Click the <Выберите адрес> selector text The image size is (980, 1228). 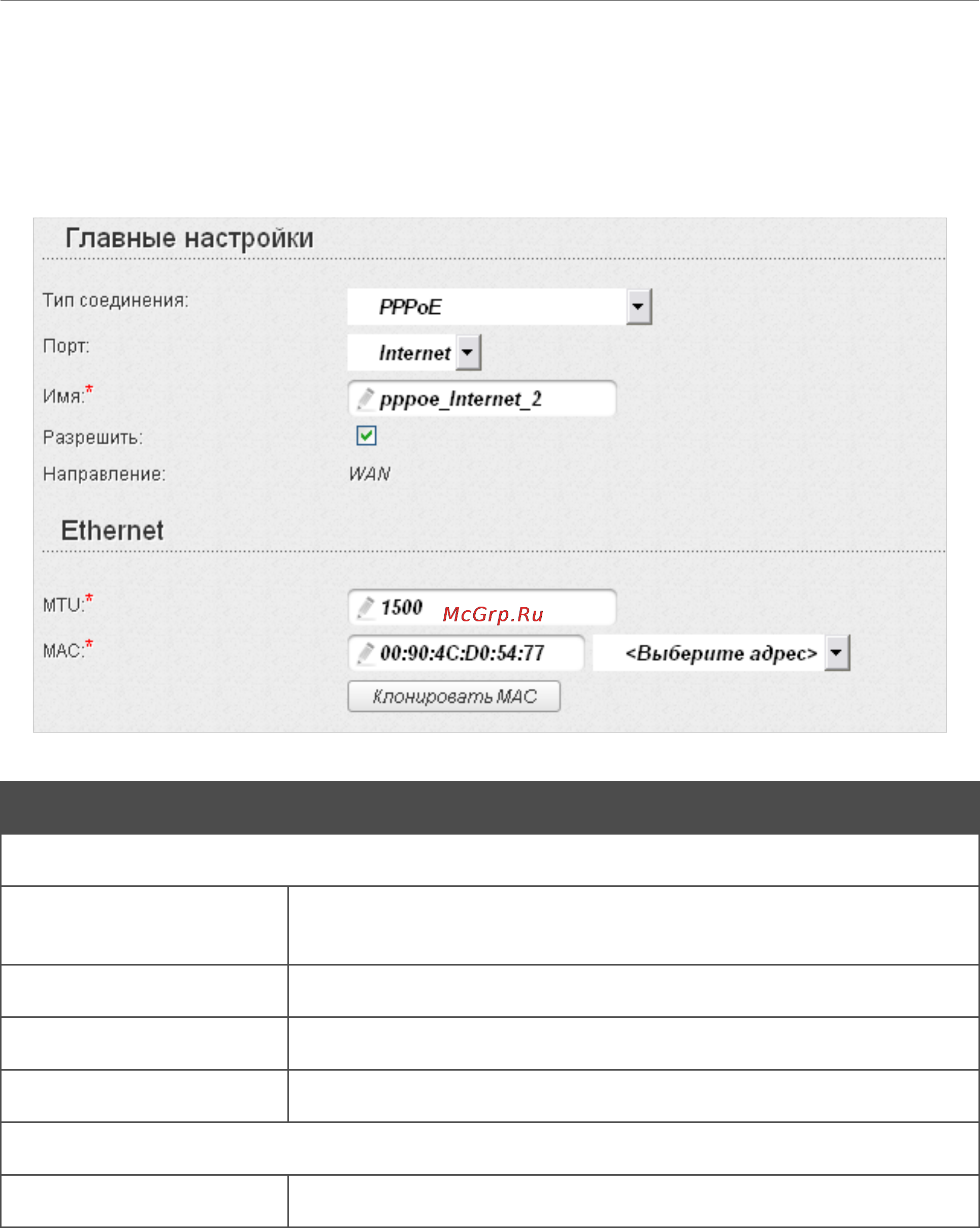[721, 653]
